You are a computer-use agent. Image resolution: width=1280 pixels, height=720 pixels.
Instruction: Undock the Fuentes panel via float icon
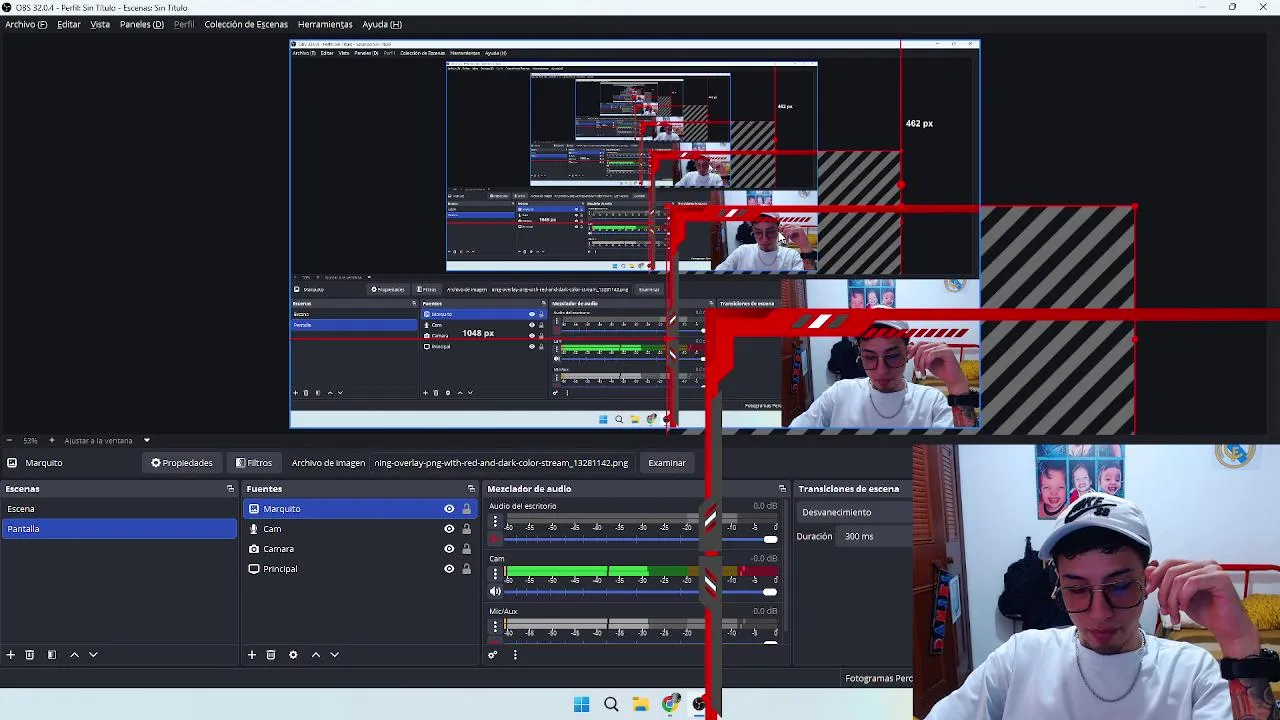tap(471, 489)
